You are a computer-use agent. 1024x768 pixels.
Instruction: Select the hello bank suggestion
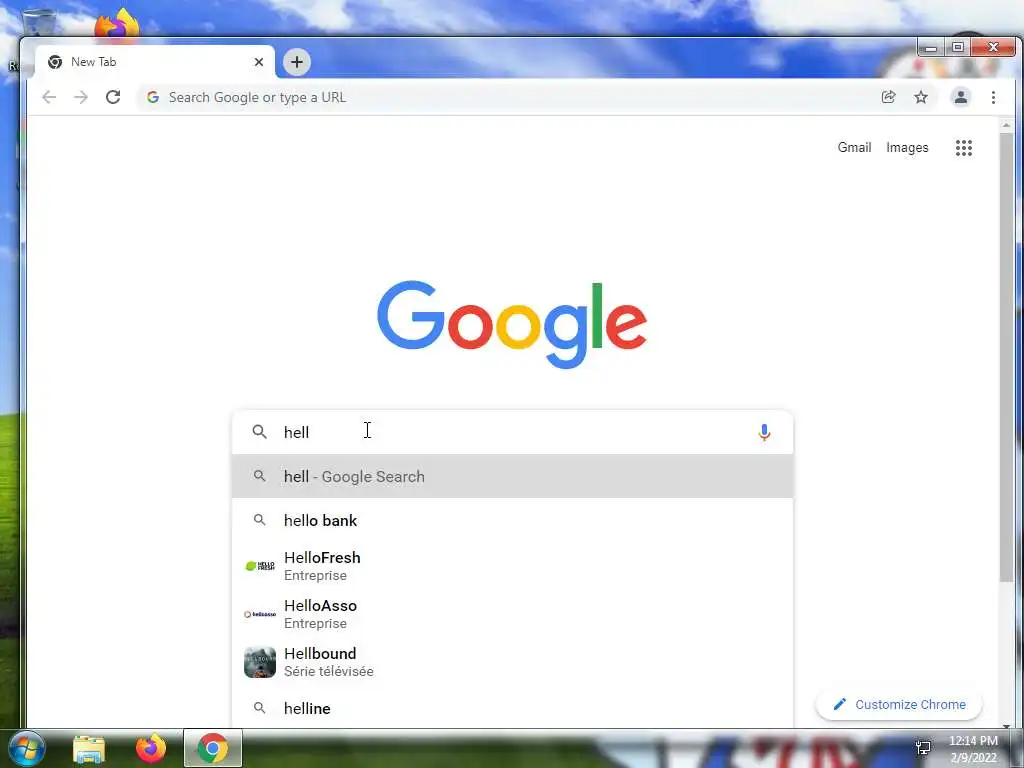tap(513, 520)
